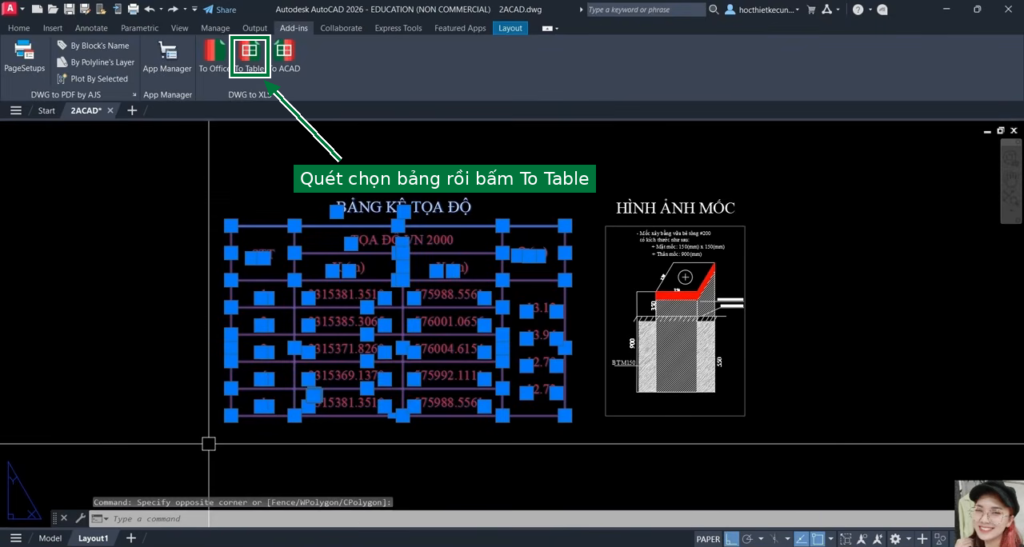Screen dimensions: 1024x547
Task: Toggle Object snap in status bar
Action: pyautogui.click(x=818, y=539)
